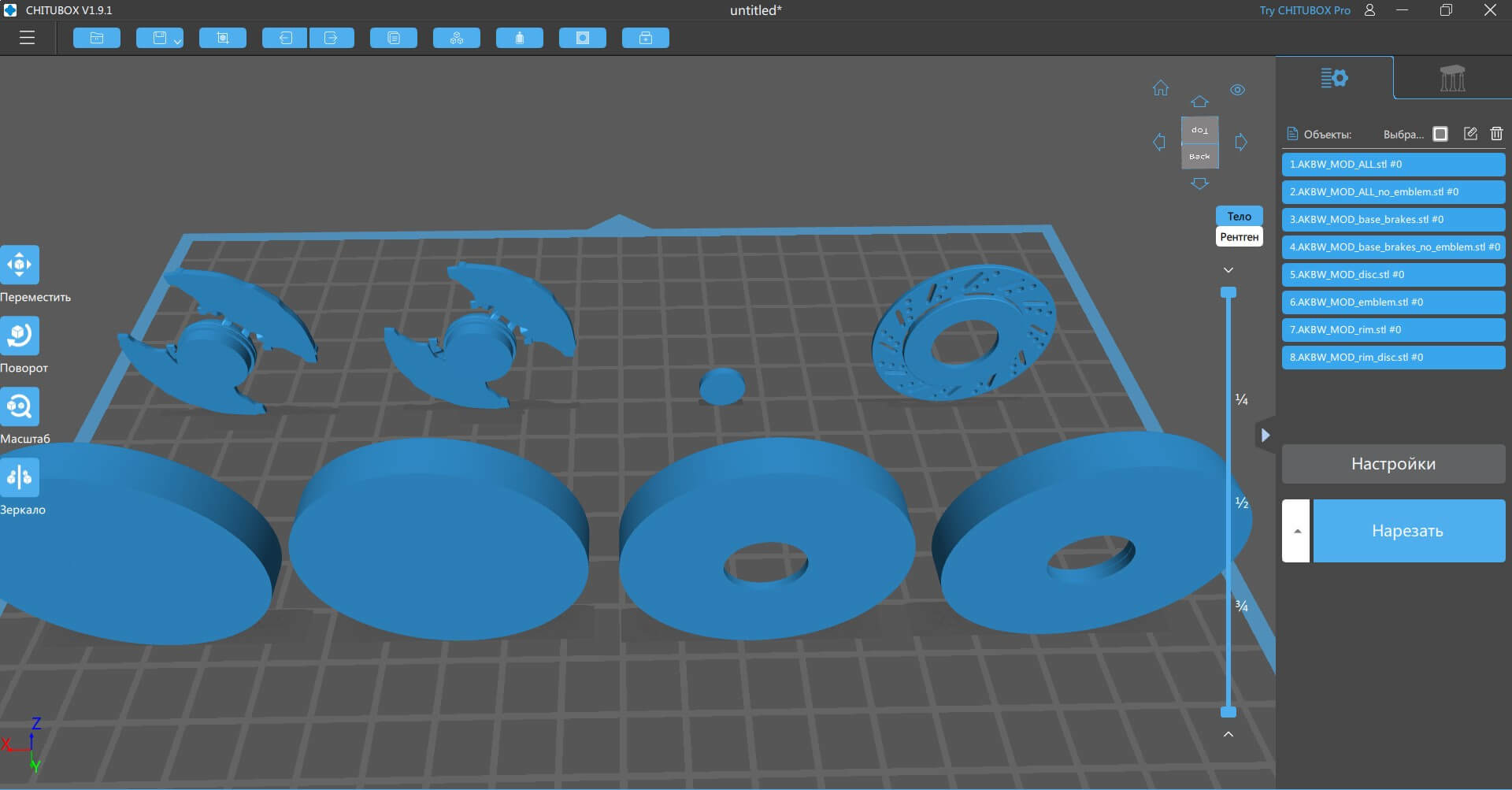Select the Rotate (Поворот) tool
The height and width of the screenshot is (790, 1512).
20,336
